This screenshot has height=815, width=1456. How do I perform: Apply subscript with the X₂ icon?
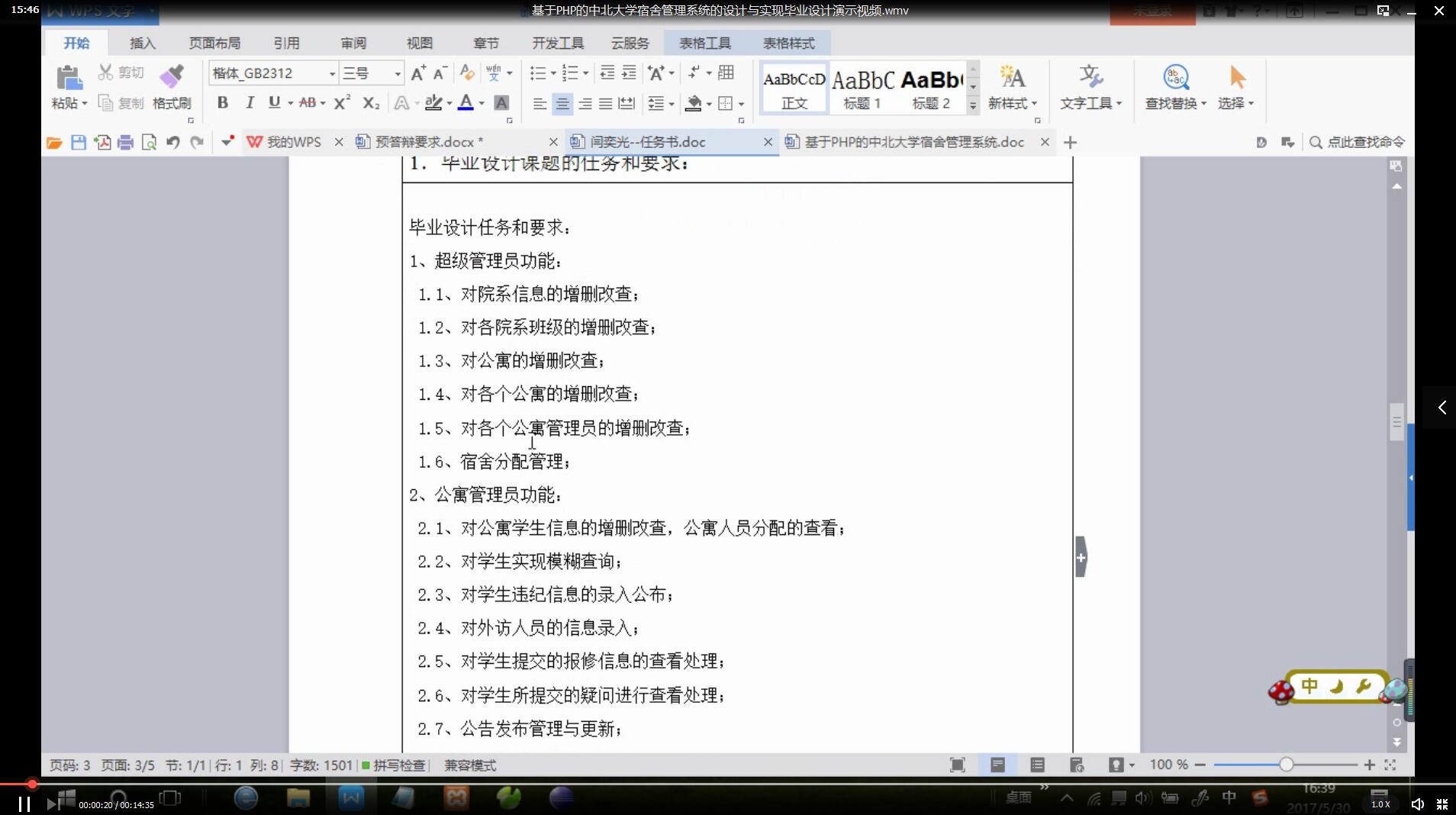click(x=371, y=102)
